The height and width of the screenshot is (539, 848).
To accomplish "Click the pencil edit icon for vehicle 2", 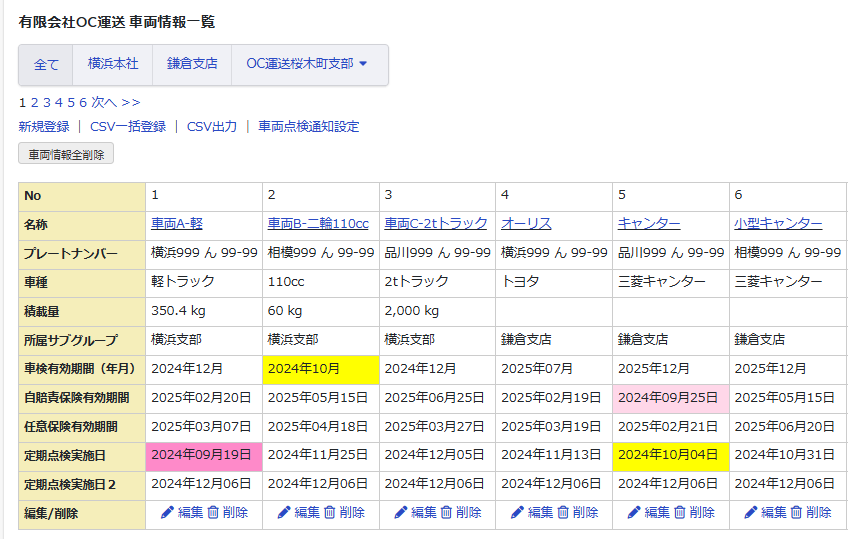I will click(x=284, y=512).
